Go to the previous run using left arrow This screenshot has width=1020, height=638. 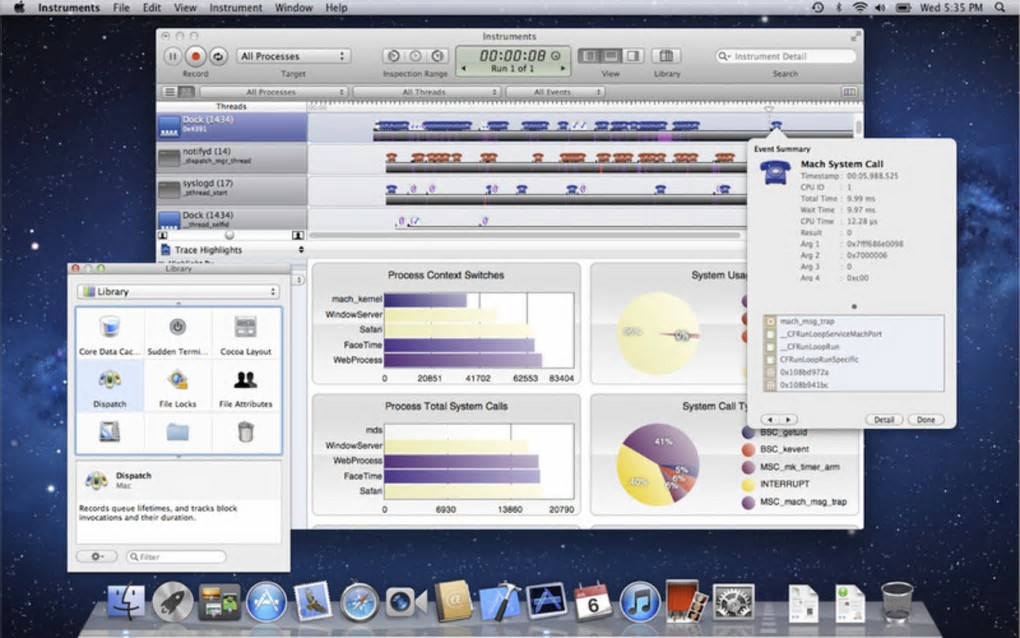pyautogui.click(x=463, y=68)
